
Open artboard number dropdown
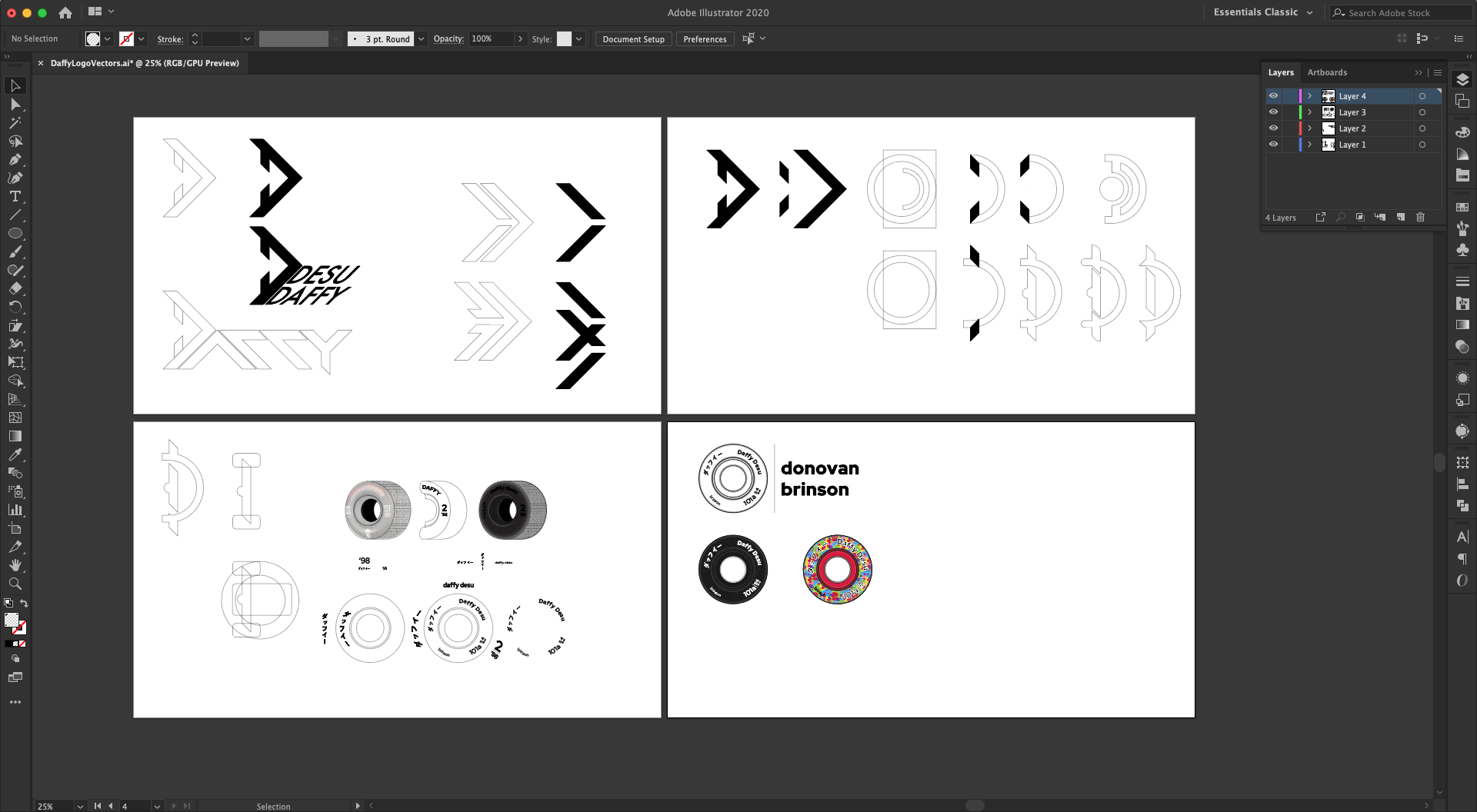[157, 806]
